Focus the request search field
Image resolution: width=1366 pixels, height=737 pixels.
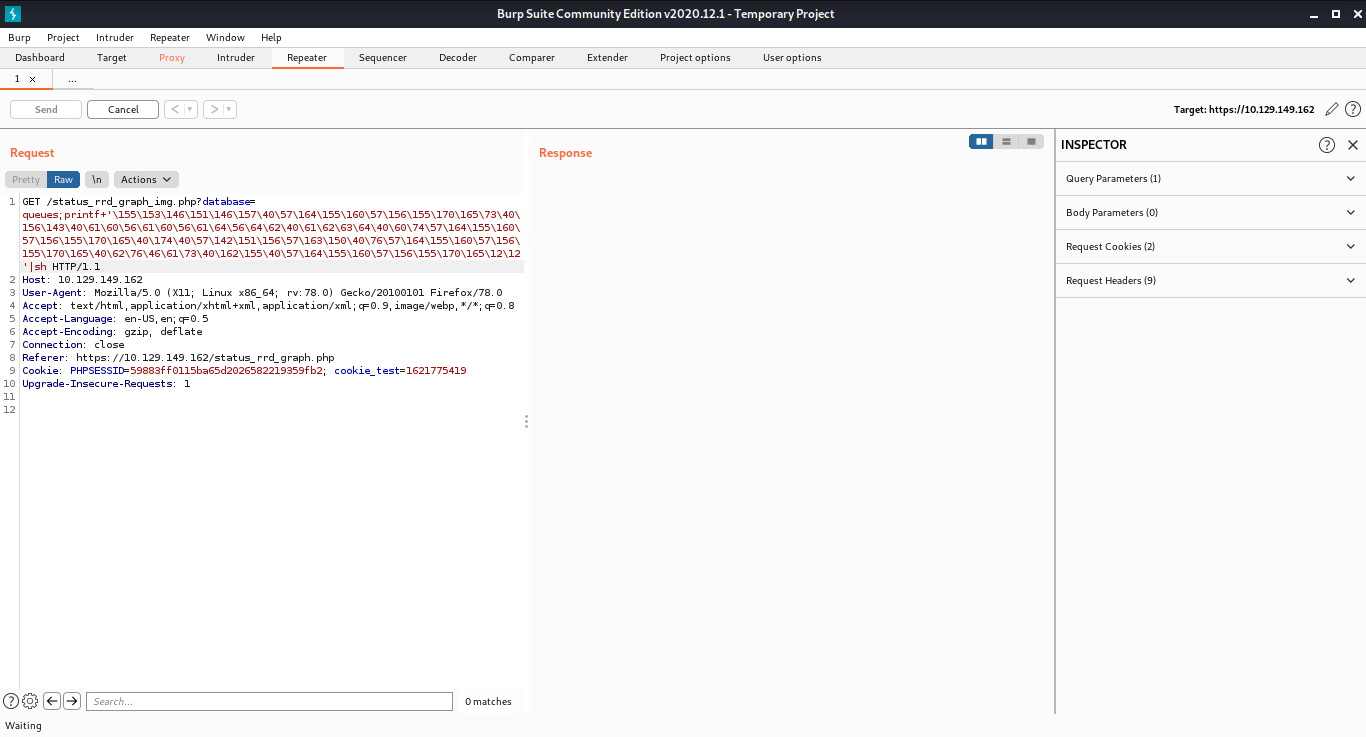pyautogui.click(x=269, y=701)
